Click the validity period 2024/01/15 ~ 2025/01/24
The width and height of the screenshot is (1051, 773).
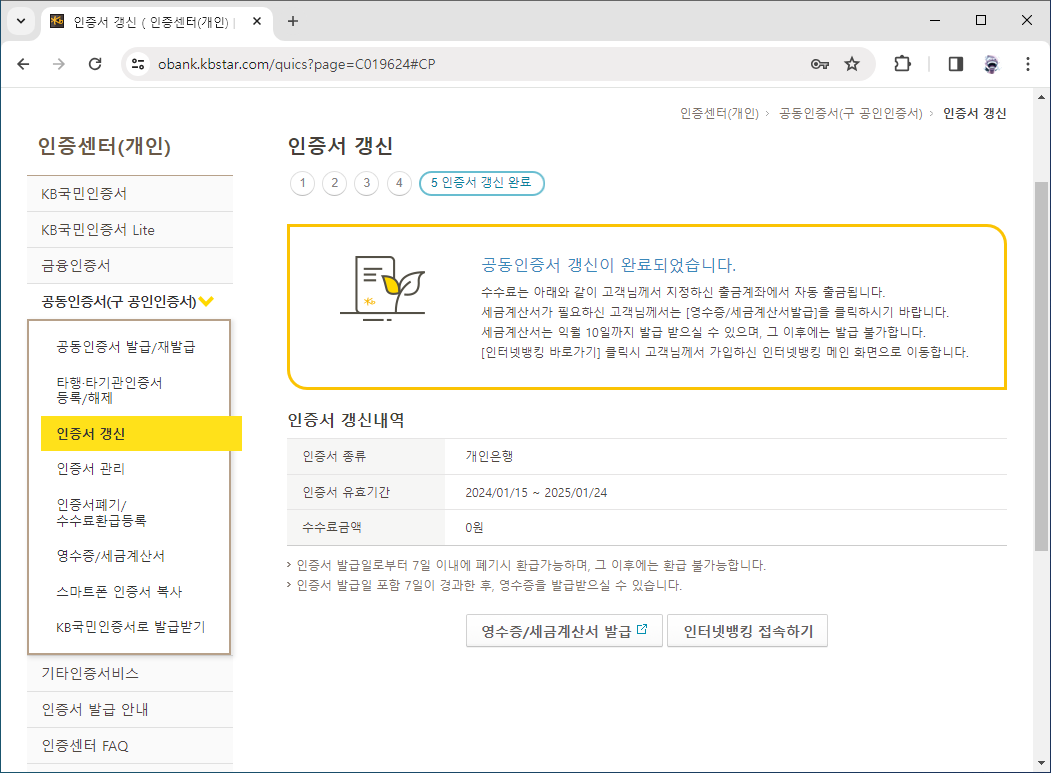(536, 493)
